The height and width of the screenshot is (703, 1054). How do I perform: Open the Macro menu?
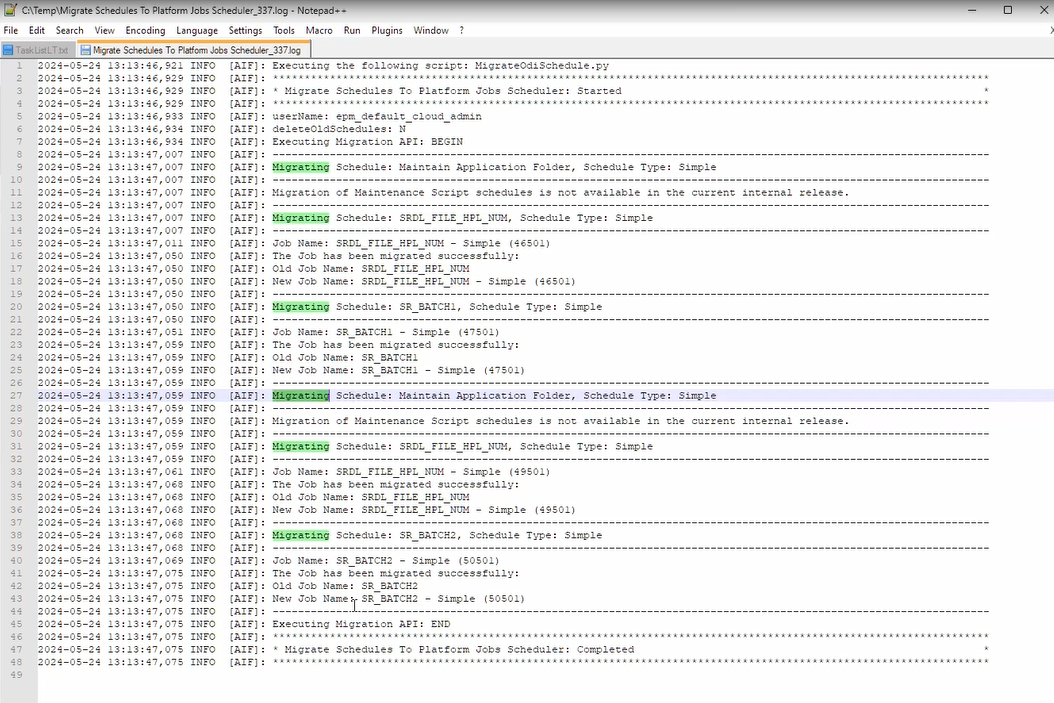[318, 30]
